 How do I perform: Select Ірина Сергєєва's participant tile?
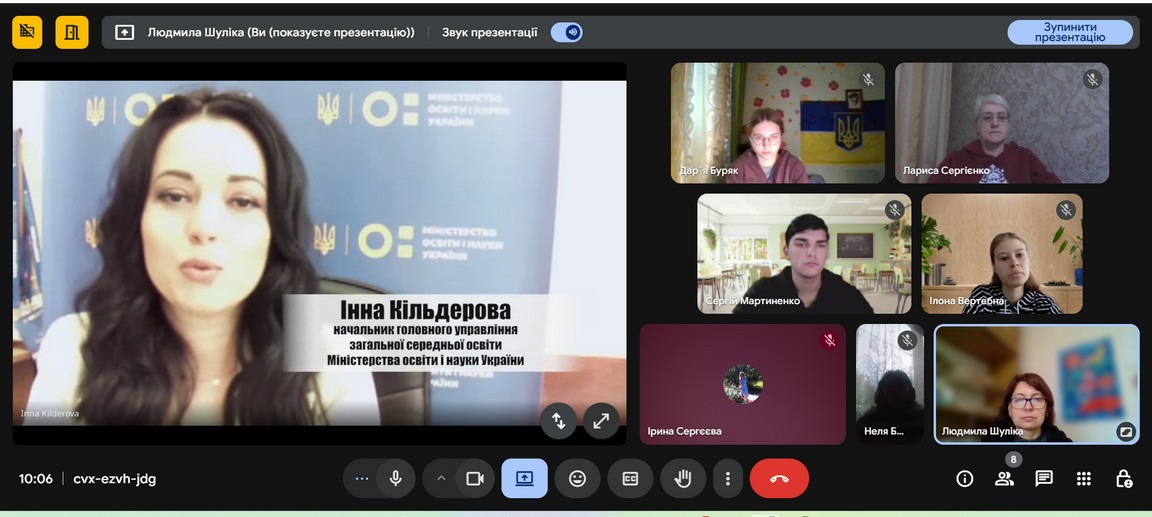point(743,384)
